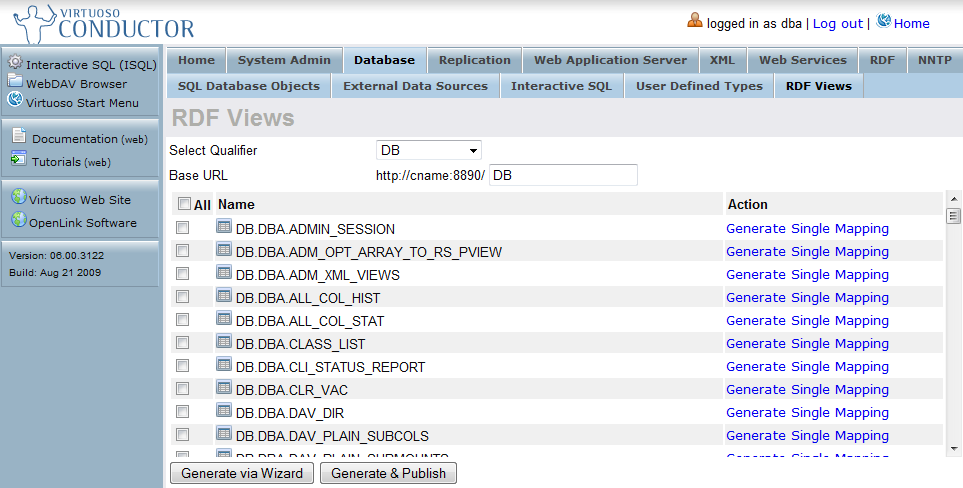963x488 pixels.
Task: Open the WebDAV Browser folder icon
Action: pyautogui.click(x=15, y=82)
